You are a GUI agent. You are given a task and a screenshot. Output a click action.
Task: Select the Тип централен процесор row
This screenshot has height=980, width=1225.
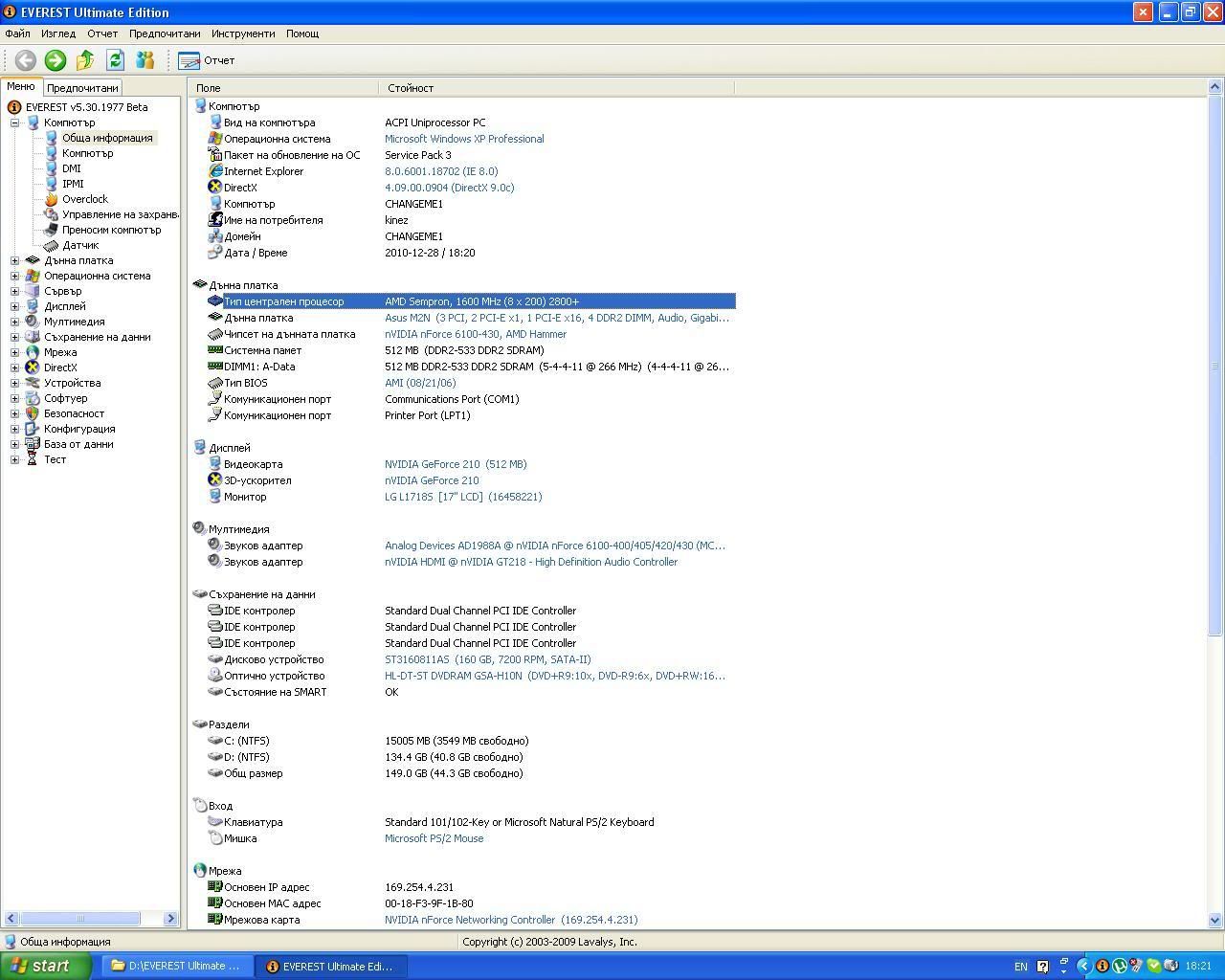pos(471,301)
